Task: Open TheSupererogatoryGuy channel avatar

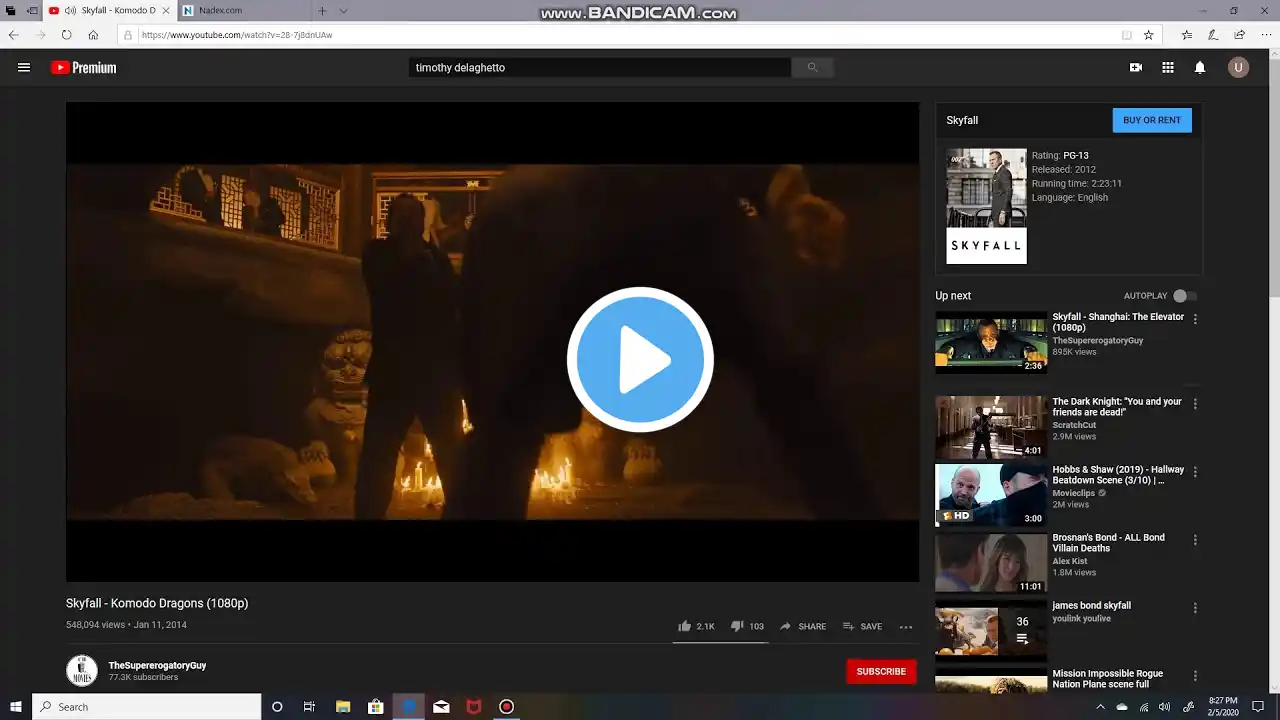Action: pos(82,671)
